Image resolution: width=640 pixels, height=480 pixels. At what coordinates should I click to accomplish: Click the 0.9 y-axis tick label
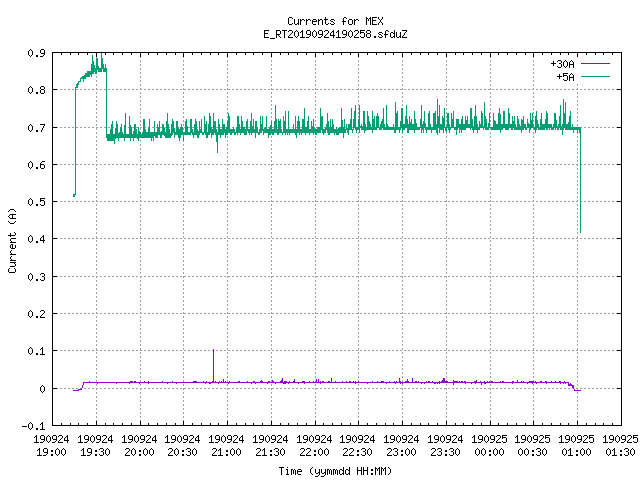pos(36,53)
